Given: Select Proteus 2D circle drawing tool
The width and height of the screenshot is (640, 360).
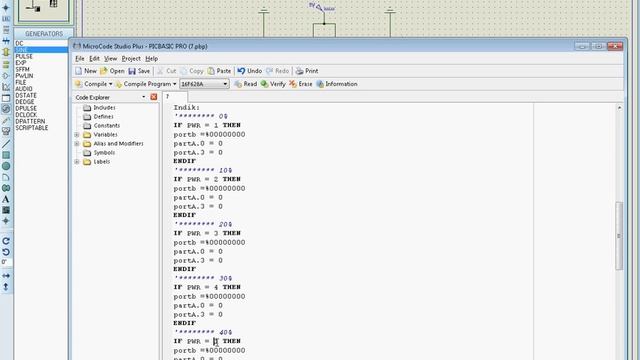Looking at the screenshot, I should [x=6, y=166].
